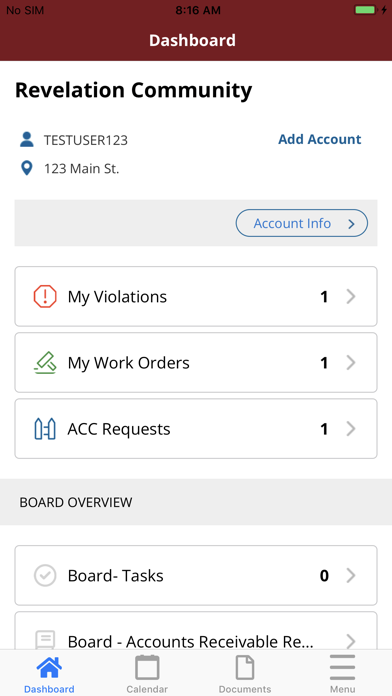Tap the red octagon violations icon
The width and height of the screenshot is (392, 696).
coord(45,297)
